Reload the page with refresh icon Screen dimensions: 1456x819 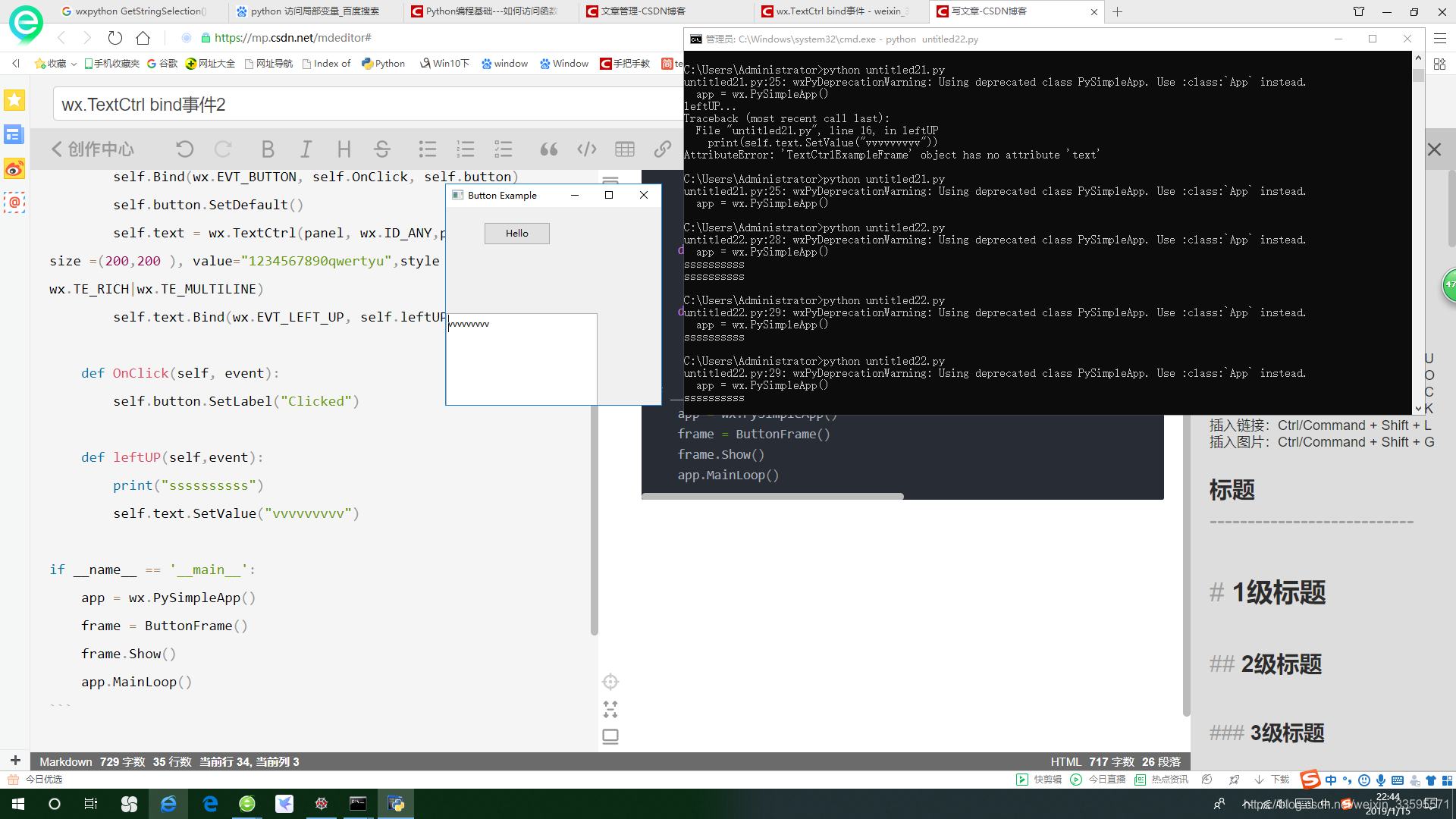[x=115, y=38]
